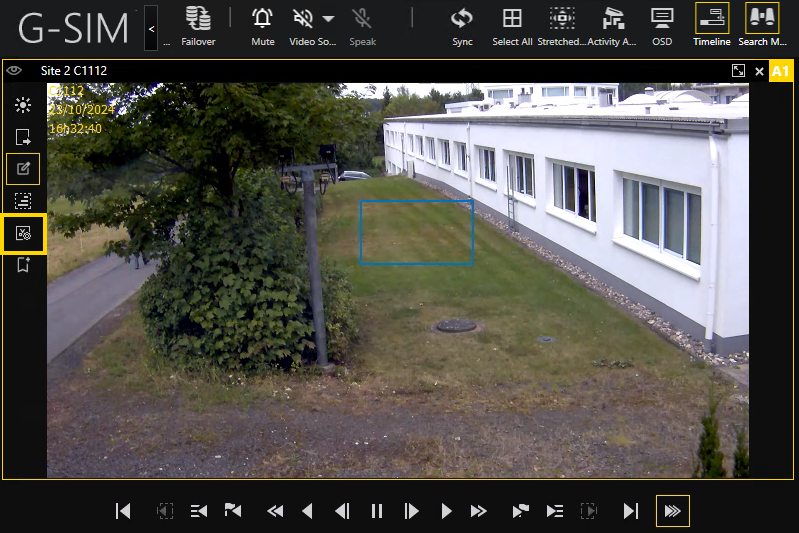Toggle the eye icon beside Site 2 C1112
Screen dimensions: 799x533
click(x=14, y=71)
